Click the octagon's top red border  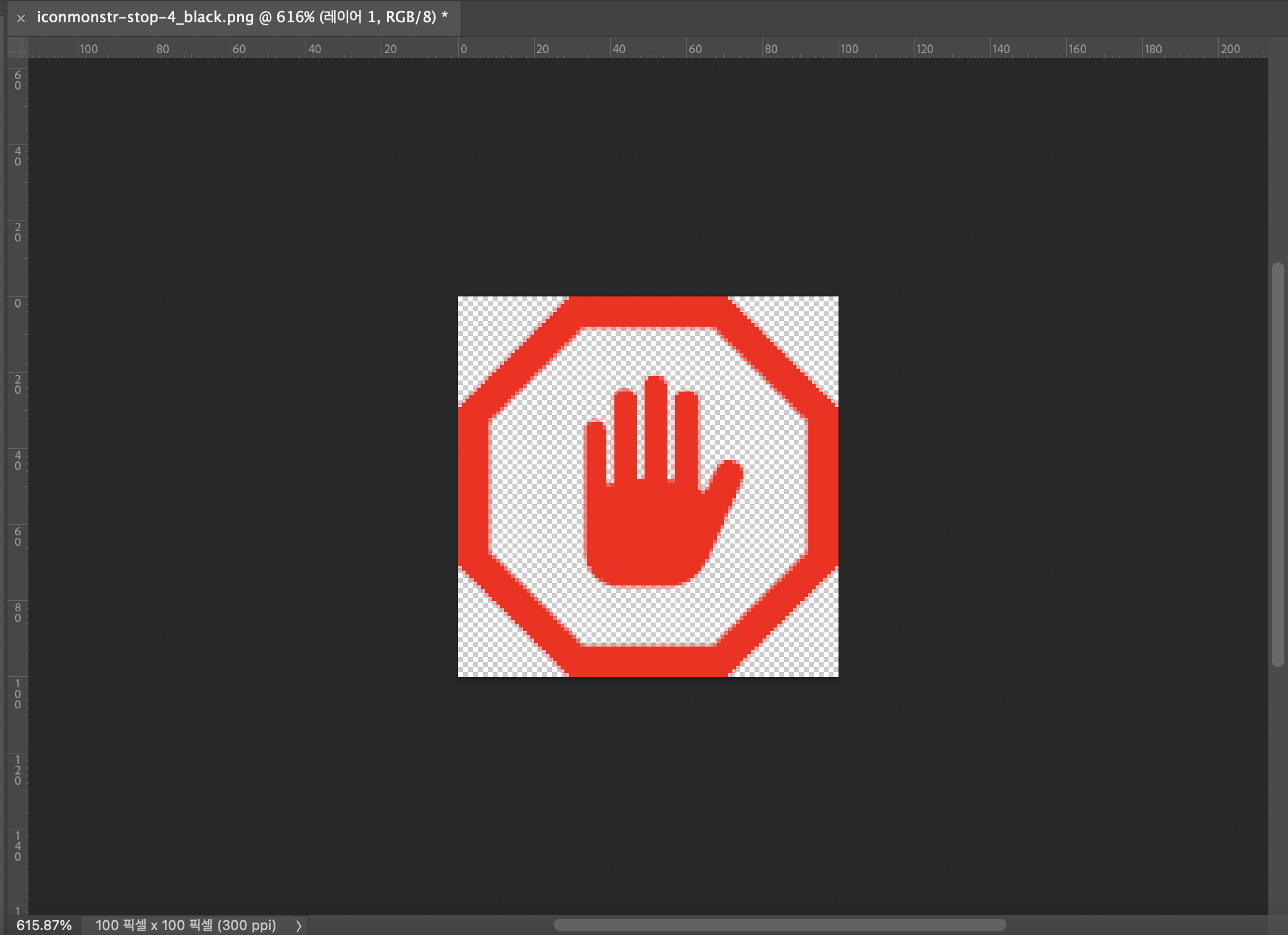coord(648,312)
